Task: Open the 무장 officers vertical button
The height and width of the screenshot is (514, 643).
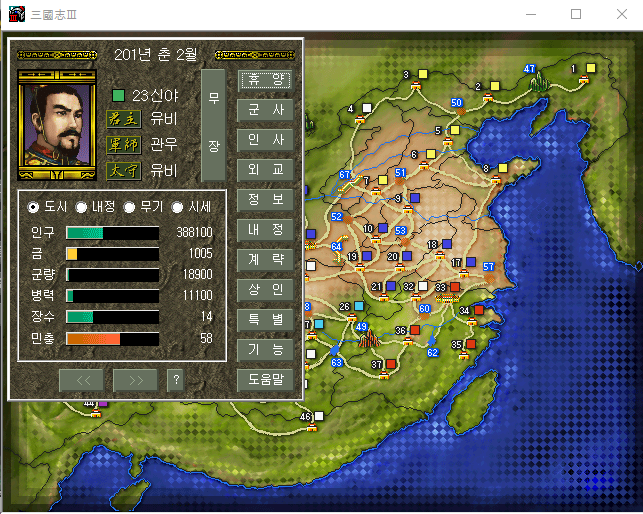Action: [x=213, y=125]
